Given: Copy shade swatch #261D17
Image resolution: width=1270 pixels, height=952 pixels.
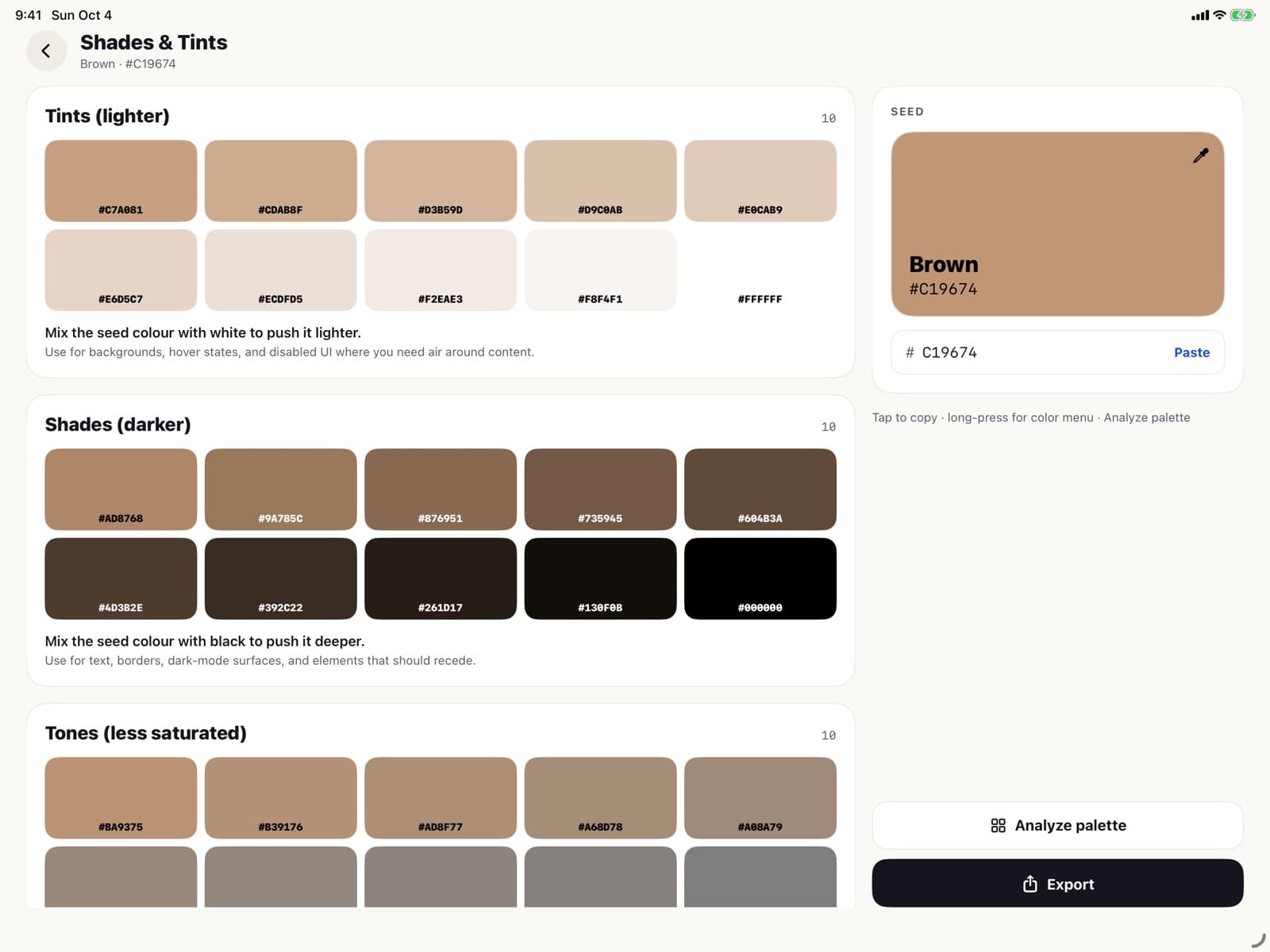Looking at the screenshot, I should point(441,578).
